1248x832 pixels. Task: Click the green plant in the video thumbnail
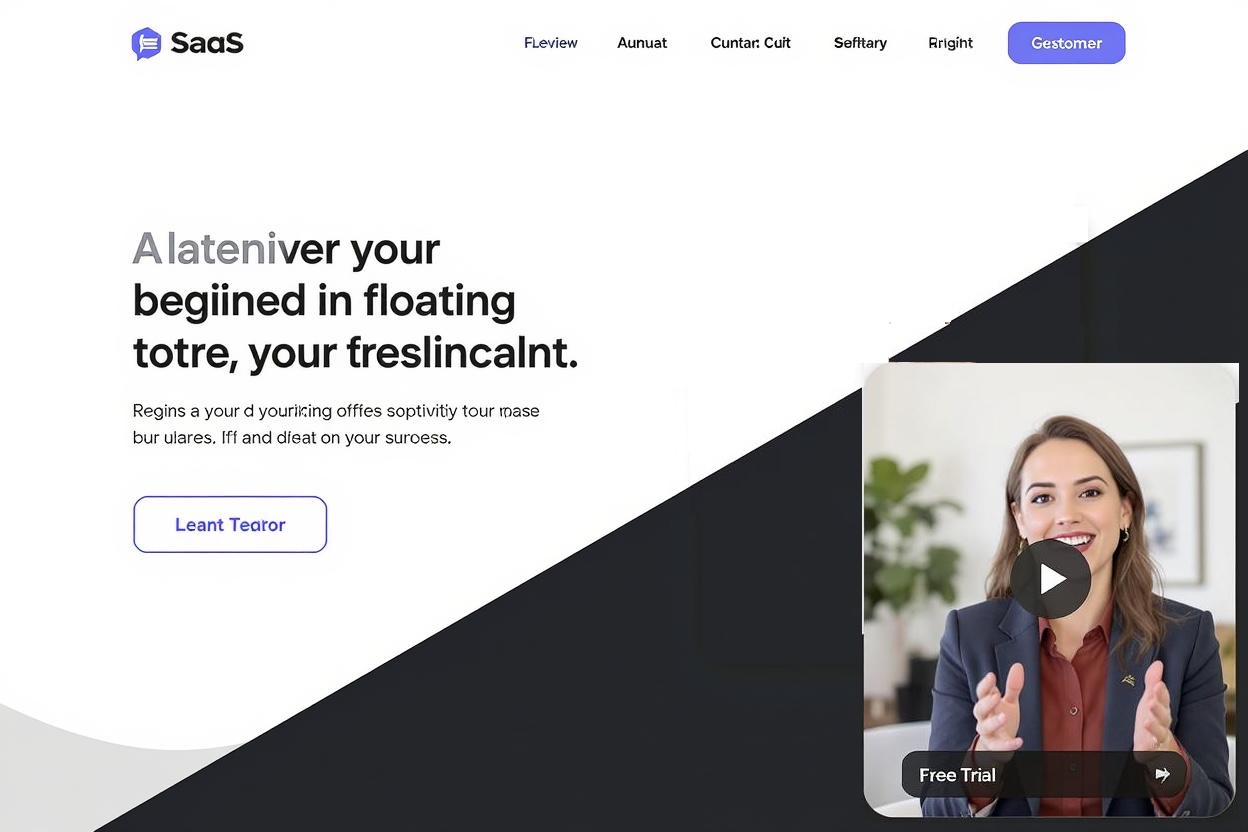pos(905,540)
